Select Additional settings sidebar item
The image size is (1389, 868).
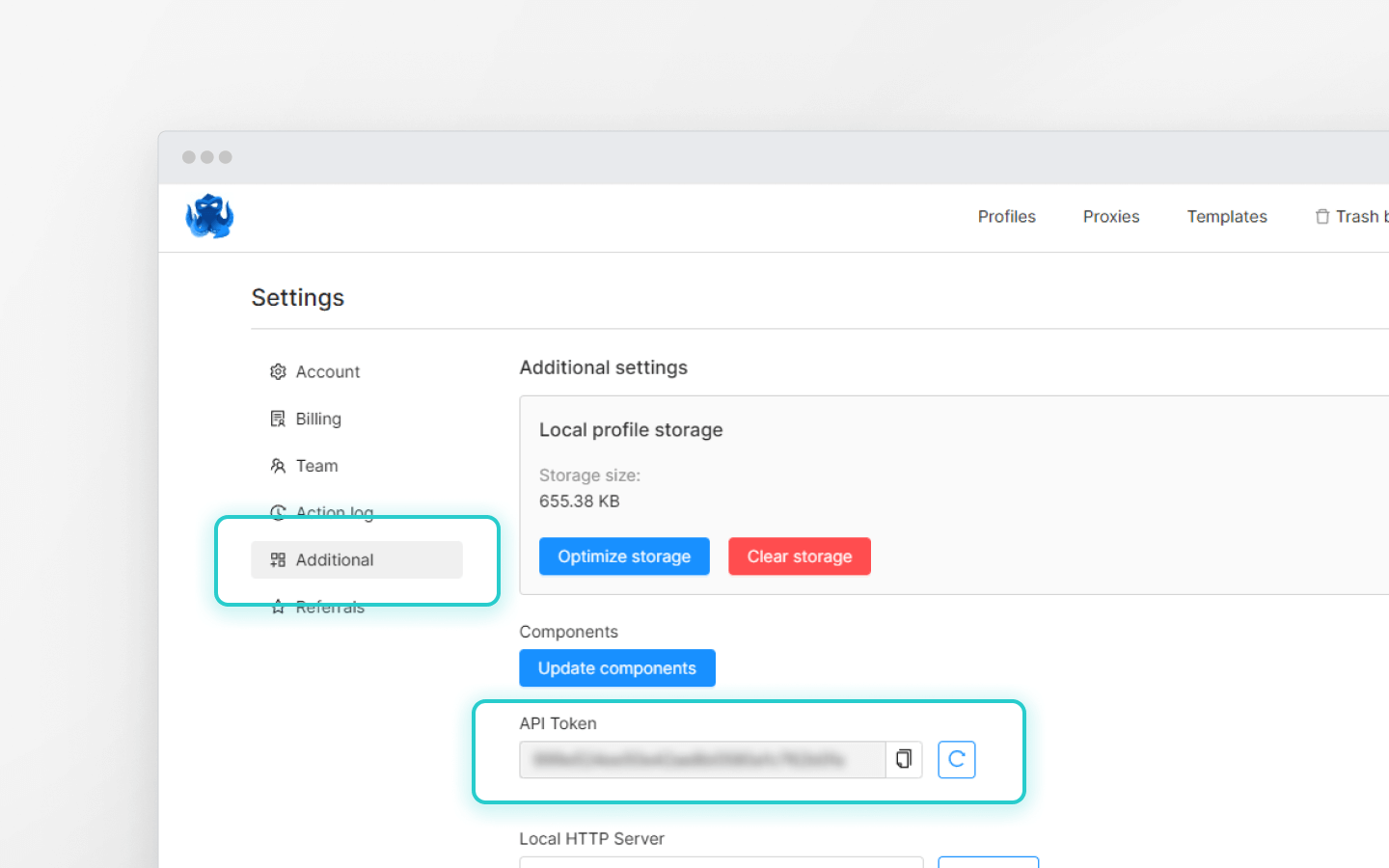pos(357,559)
